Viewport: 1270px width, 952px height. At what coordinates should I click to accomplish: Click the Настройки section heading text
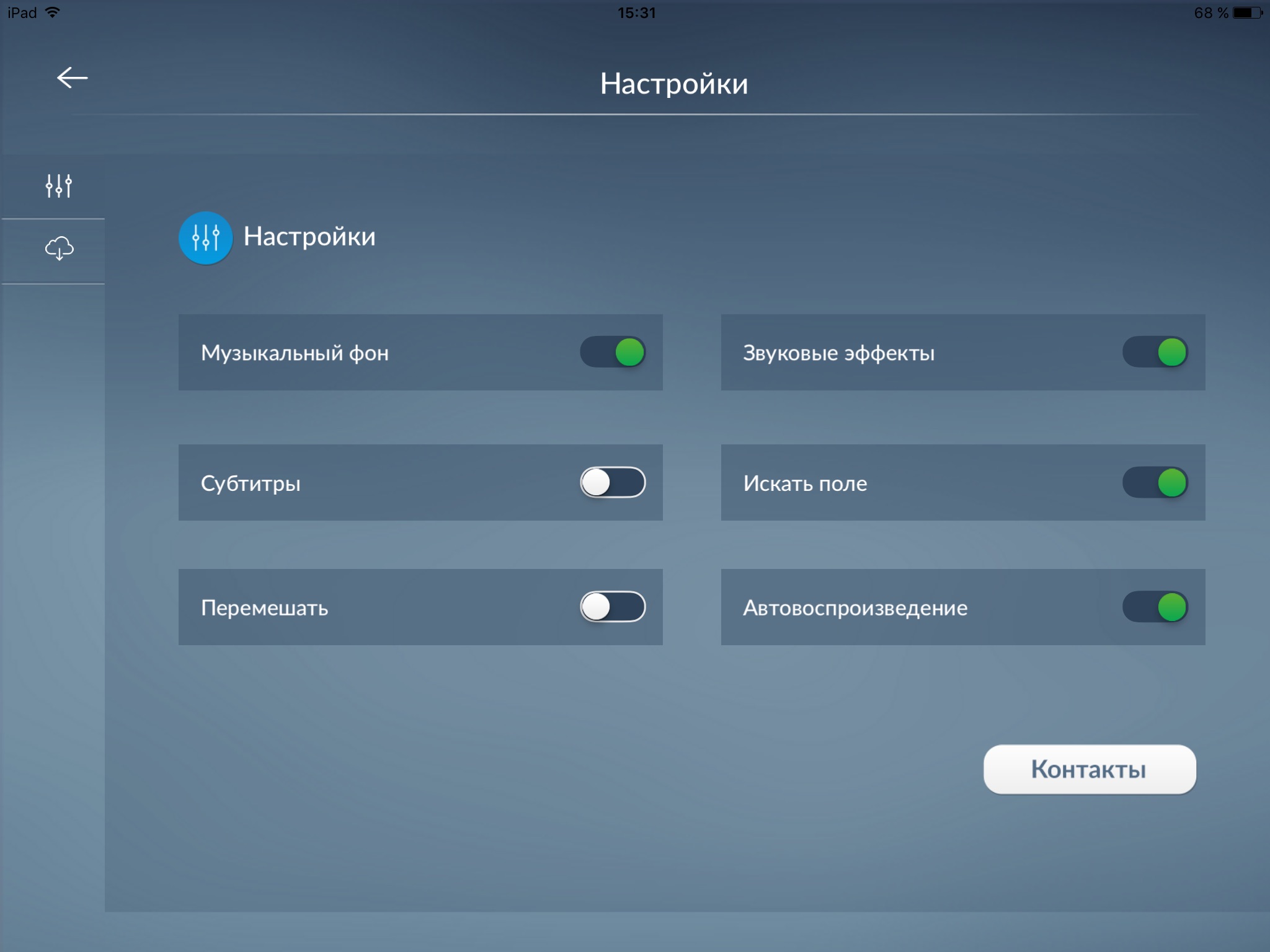(309, 236)
